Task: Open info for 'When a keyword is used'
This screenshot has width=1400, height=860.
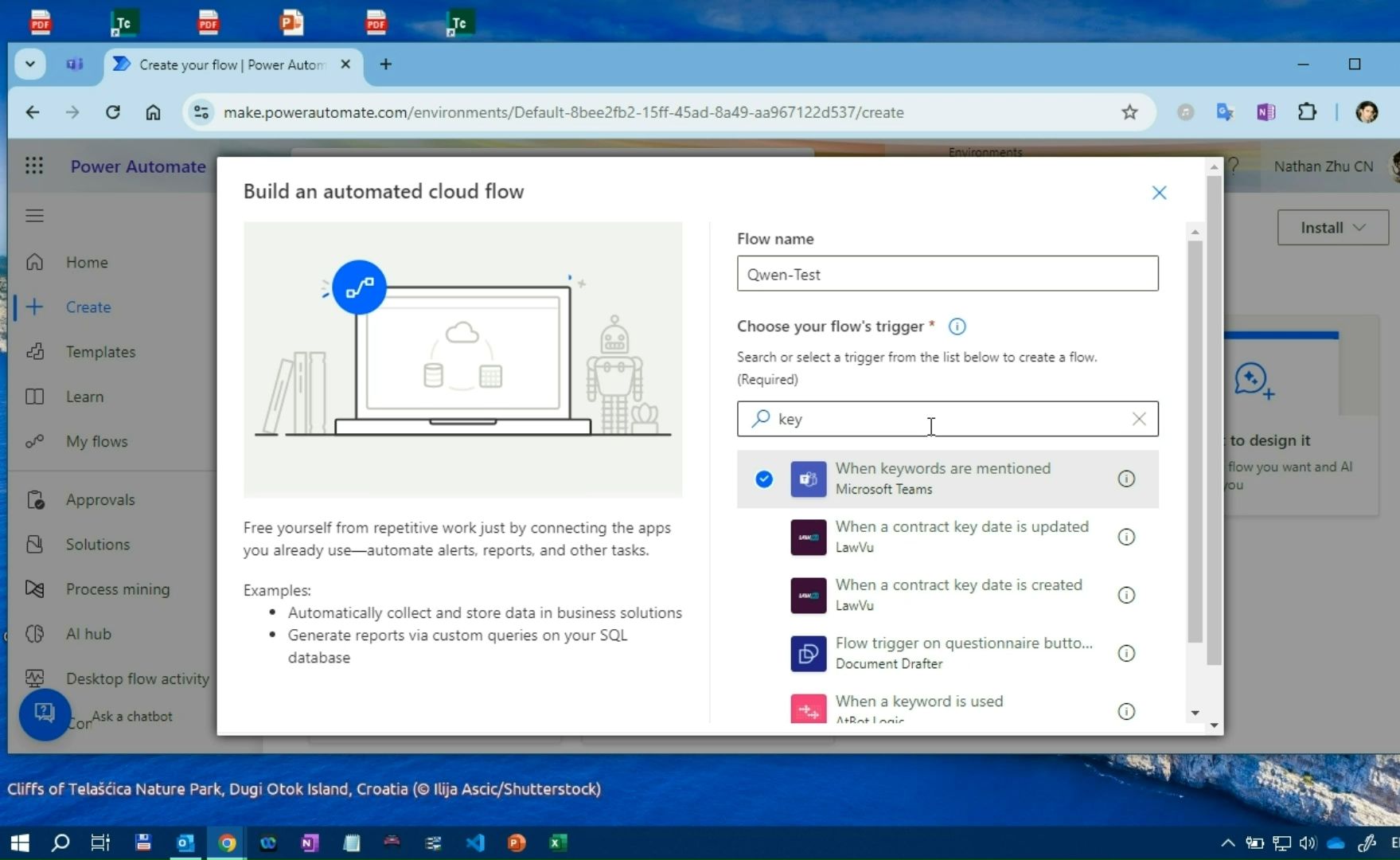Action: (1126, 711)
